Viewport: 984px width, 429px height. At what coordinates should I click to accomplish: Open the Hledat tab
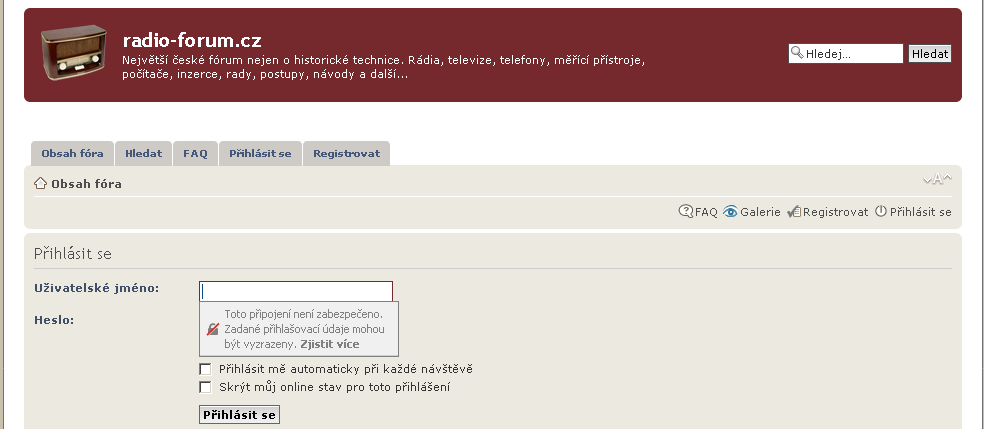pyautogui.click(x=144, y=154)
